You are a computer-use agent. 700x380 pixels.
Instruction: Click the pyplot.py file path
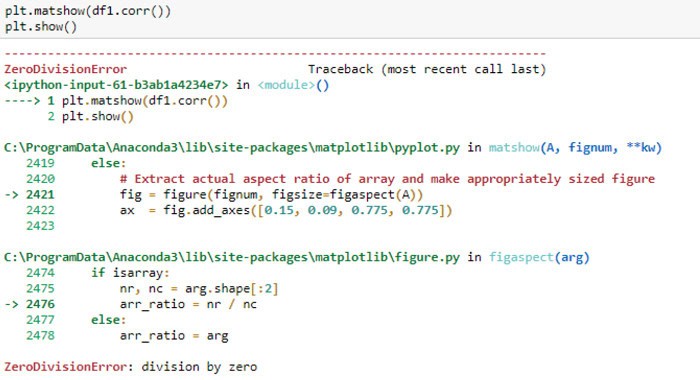point(232,147)
